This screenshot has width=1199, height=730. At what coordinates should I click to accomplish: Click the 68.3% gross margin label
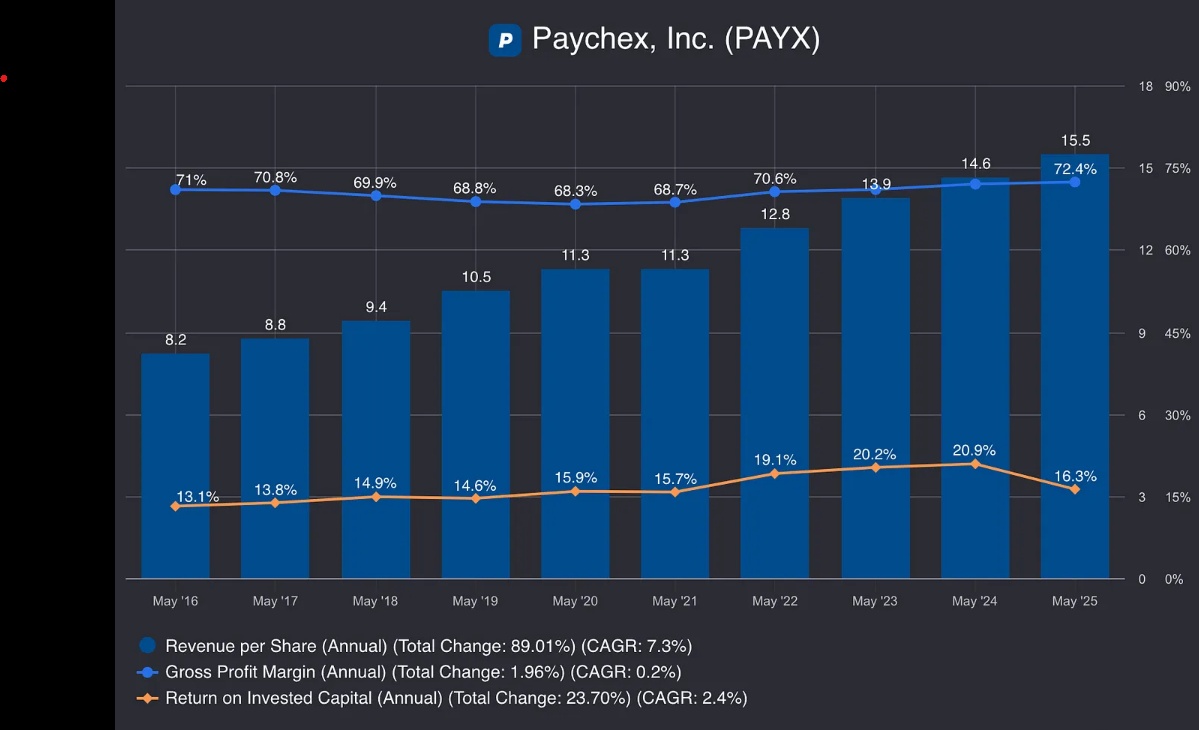[576, 190]
